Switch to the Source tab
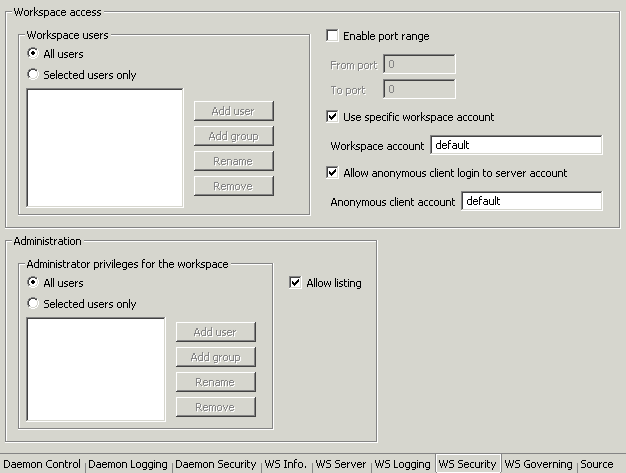 click(x=597, y=464)
